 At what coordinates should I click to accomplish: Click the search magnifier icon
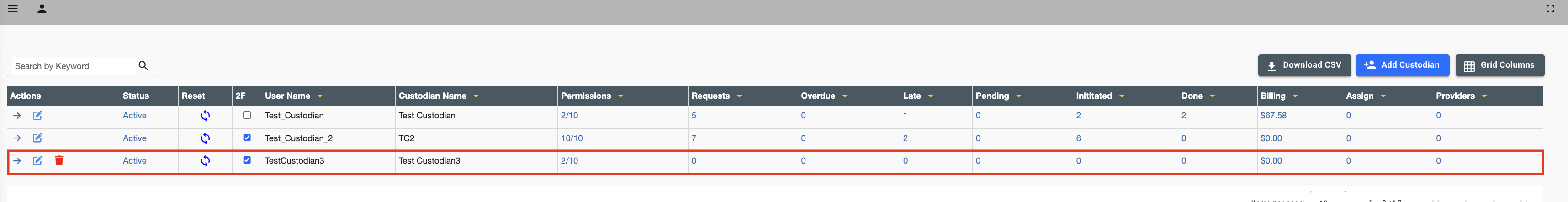point(143,66)
